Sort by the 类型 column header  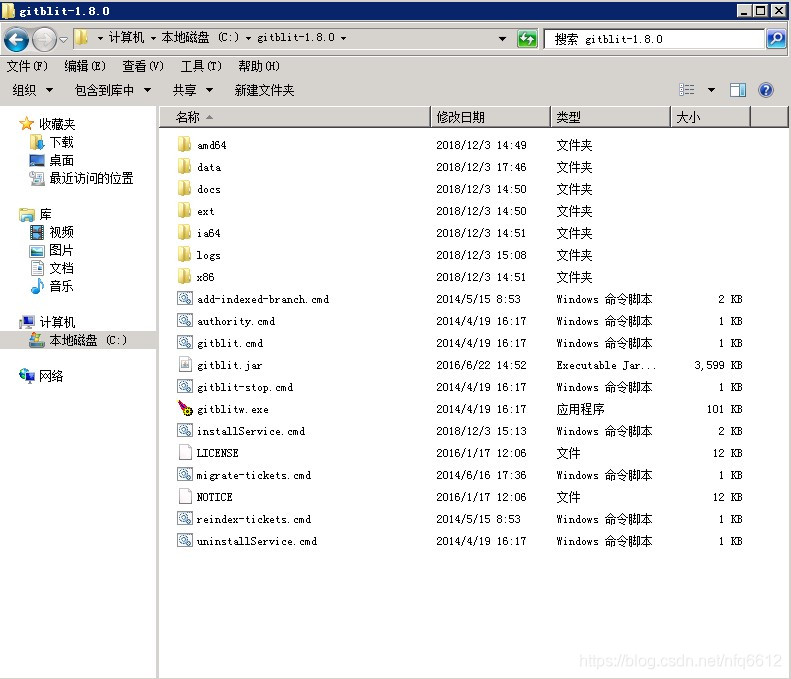coord(610,117)
